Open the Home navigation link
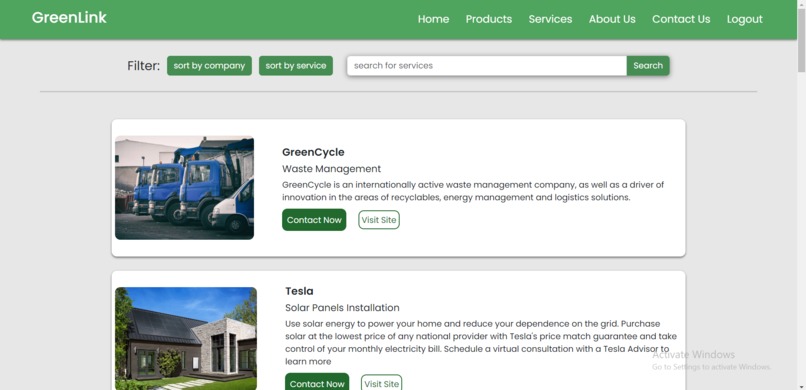The width and height of the screenshot is (806, 390). 433,19
